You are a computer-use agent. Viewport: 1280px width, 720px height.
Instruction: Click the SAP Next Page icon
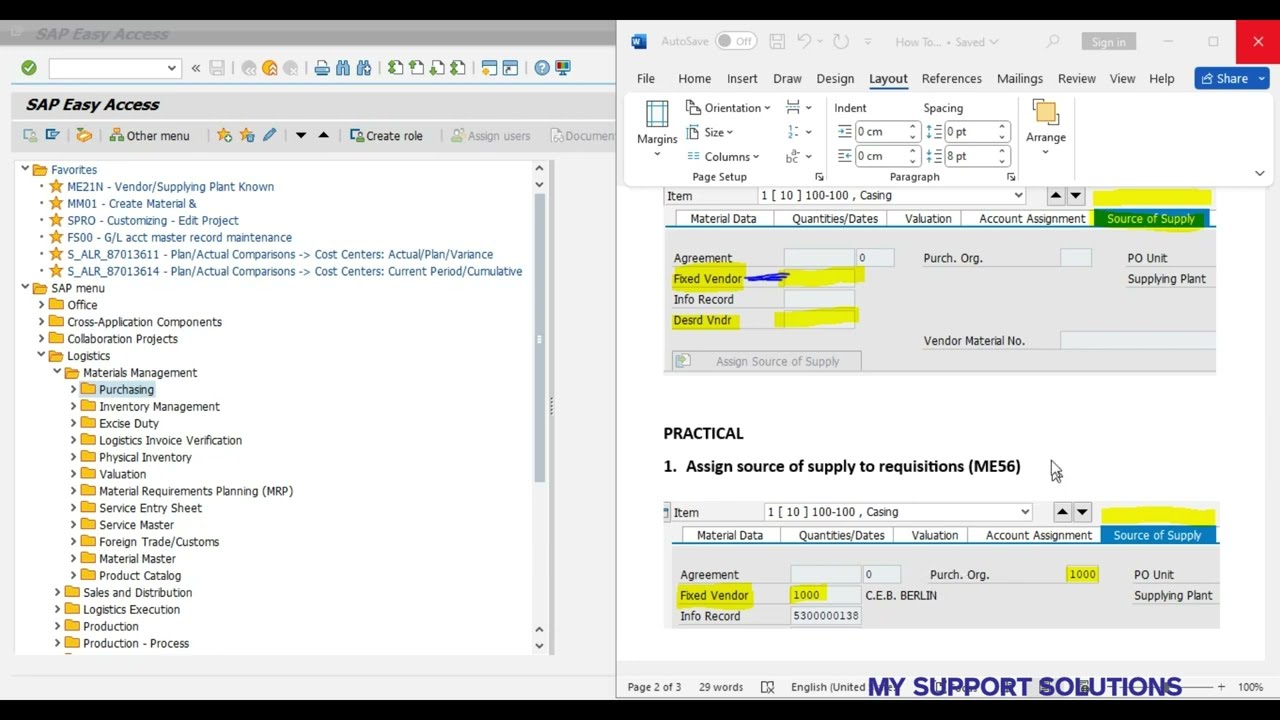pyautogui.click(x=437, y=68)
